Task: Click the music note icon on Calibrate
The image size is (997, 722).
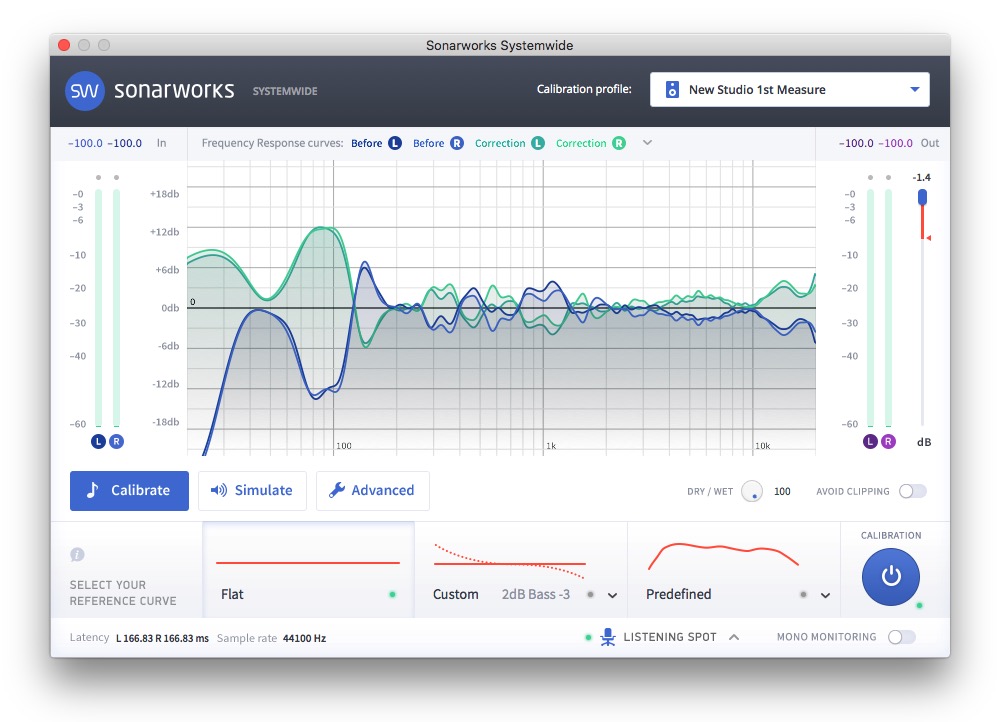Action: pyautogui.click(x=93, y=489)
